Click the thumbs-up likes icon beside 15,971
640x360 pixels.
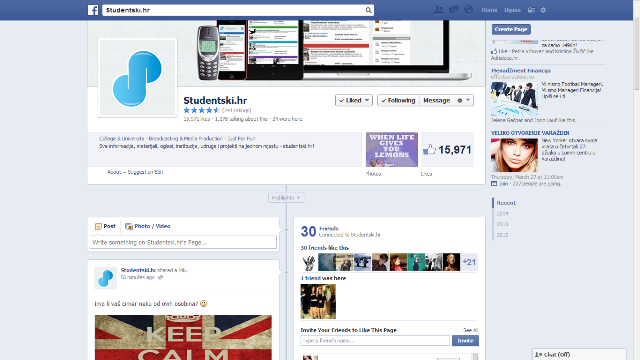click(x=429, y=149)
